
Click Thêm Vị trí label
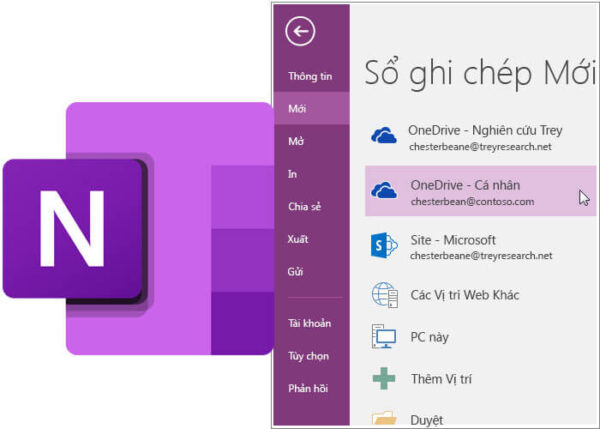441,379
